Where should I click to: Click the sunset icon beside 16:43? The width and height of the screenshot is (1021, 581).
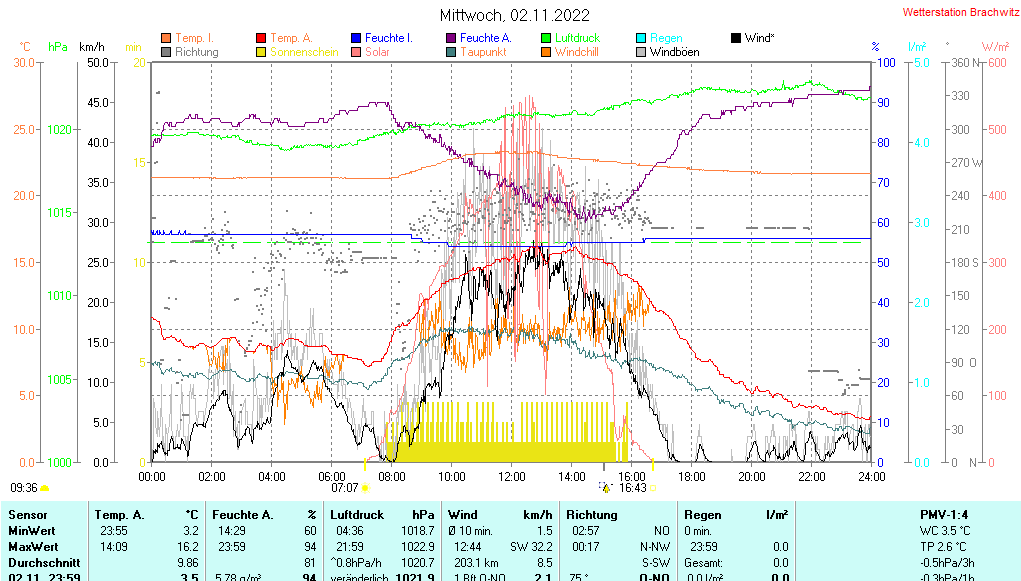tap(607, 488)
